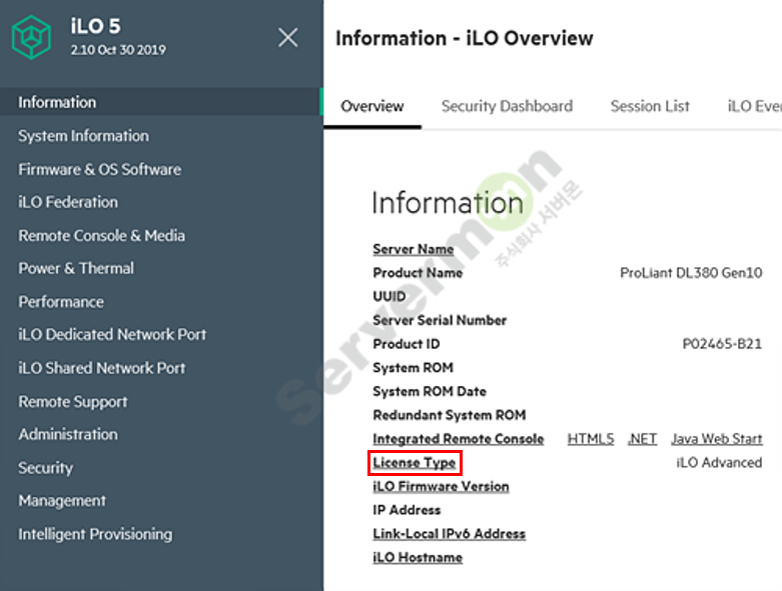Screen dimensions: 782x591
Task: Launch the Java Web Start console
Action: click(x=717, y=439)
